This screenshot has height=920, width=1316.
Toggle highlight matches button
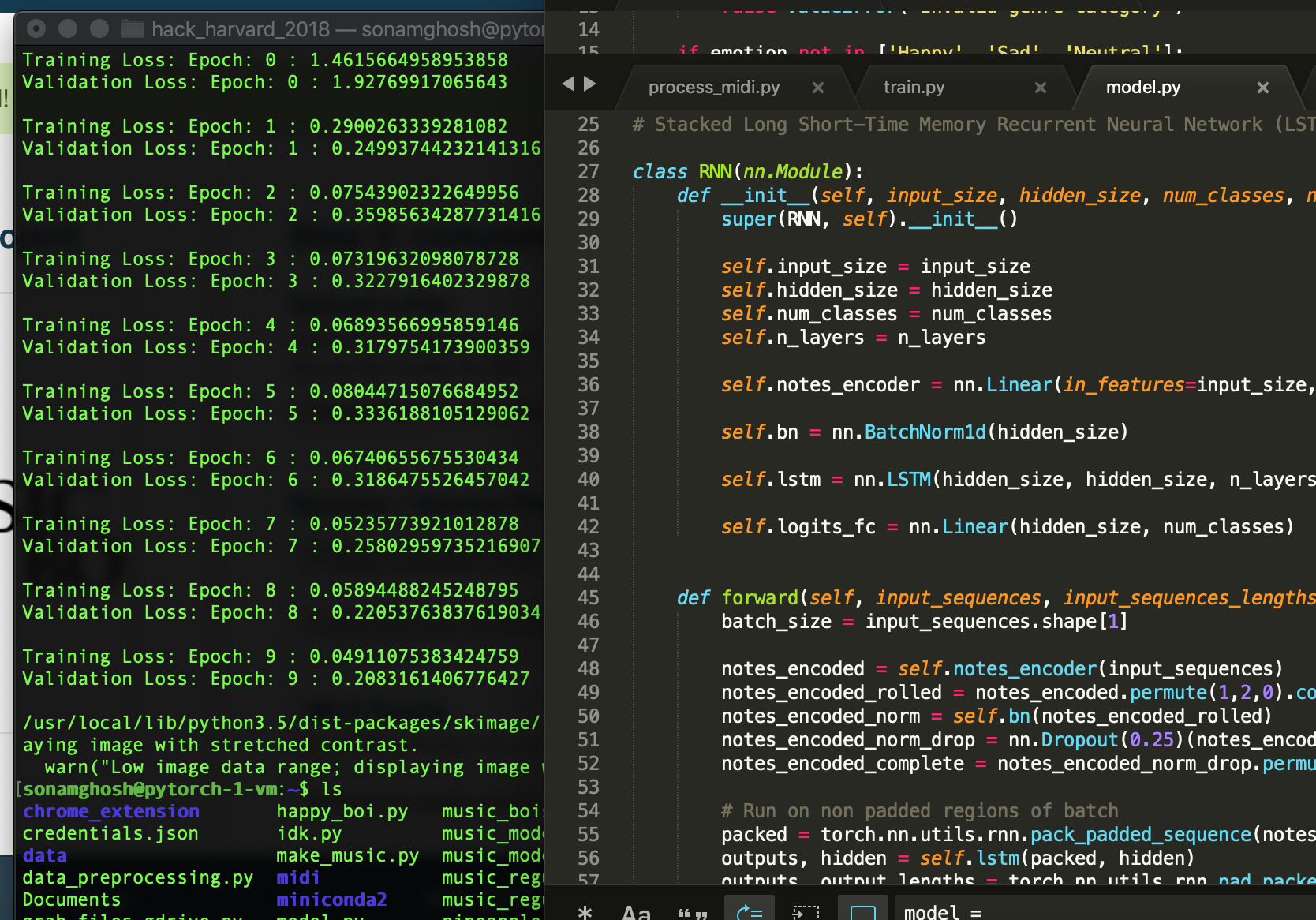tap(862, 912)
